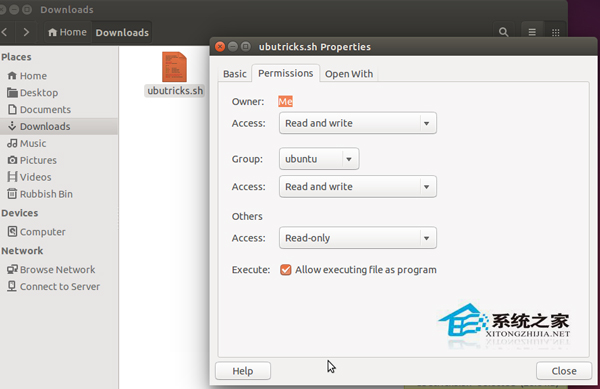The height and width of the screenshot is (389, 600).
Task: Switch to grid view icon
Action: pos(556,32)
